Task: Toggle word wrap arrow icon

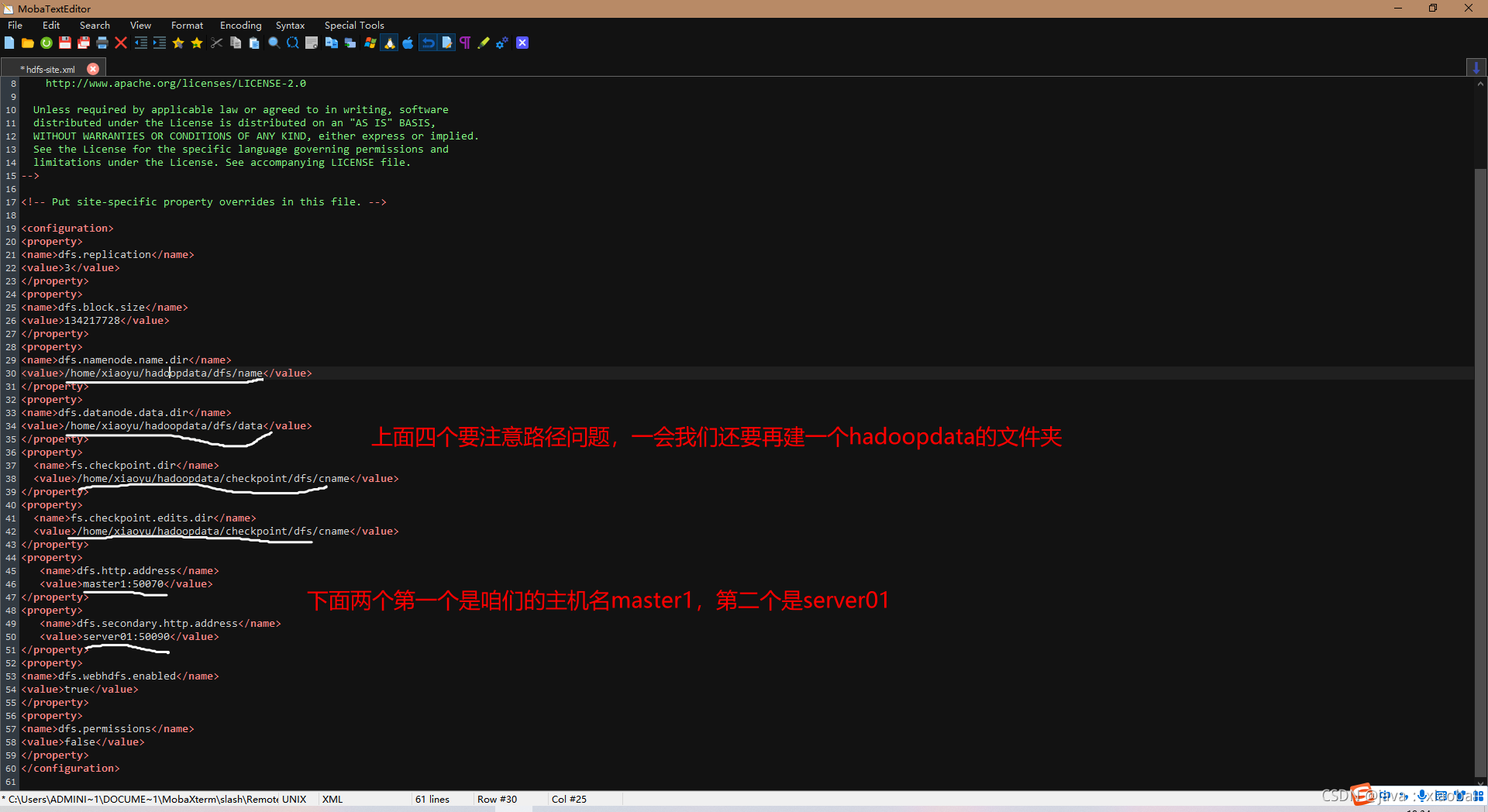Action: click(x=428, y=43)
